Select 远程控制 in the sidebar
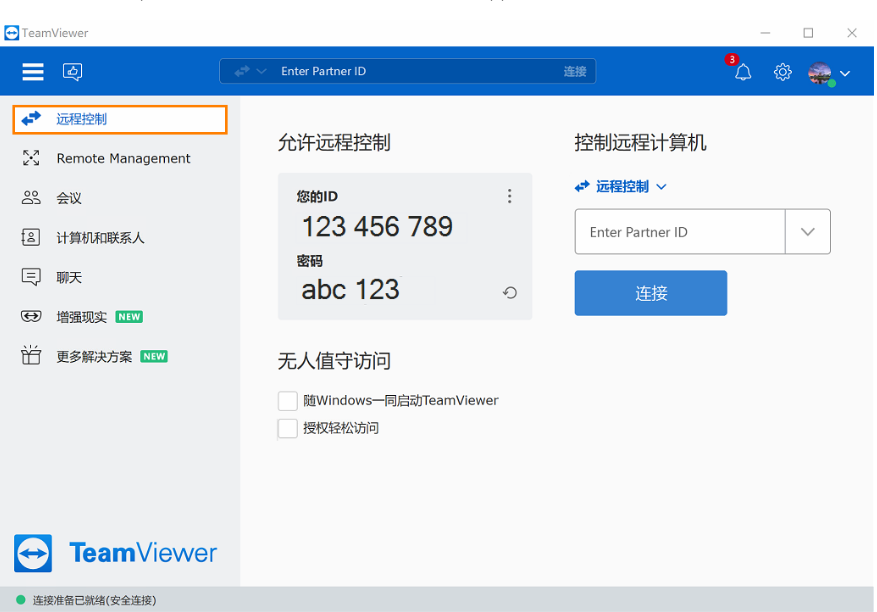Screen dimensions: 877x612 (x=120, y=119)
